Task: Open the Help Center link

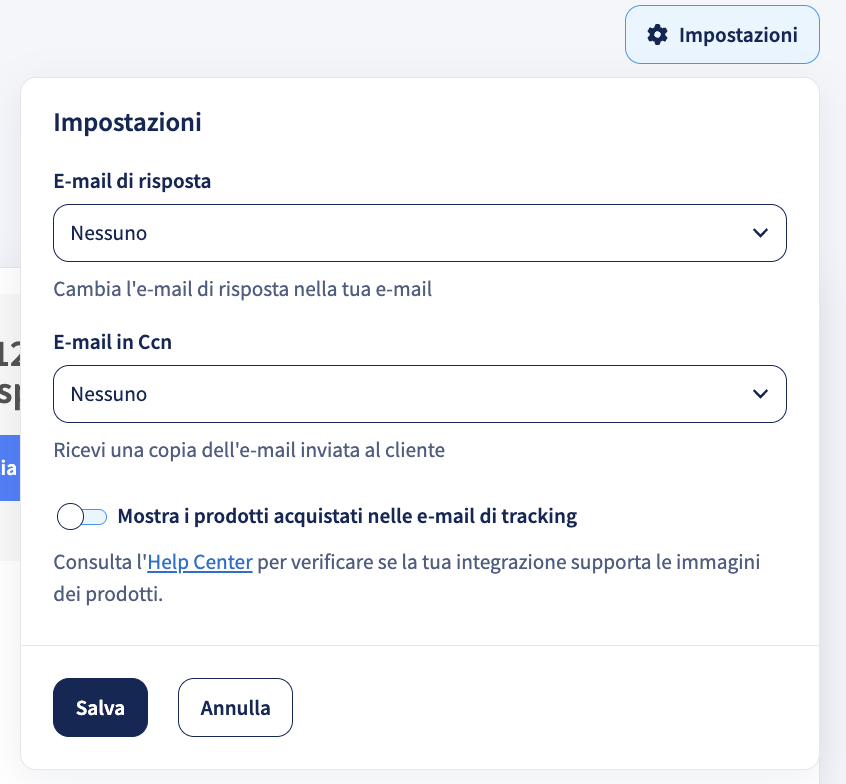Action: (x=200, y=562)
